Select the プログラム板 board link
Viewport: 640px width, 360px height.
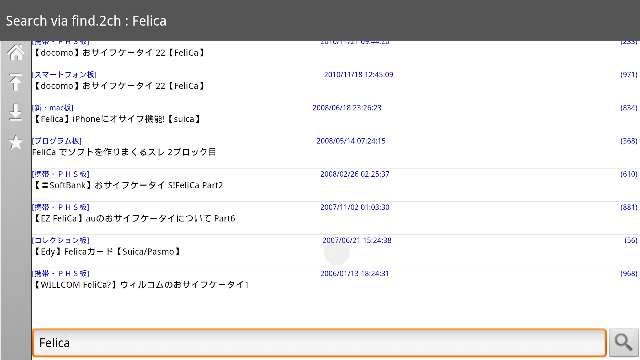(57, 141)
